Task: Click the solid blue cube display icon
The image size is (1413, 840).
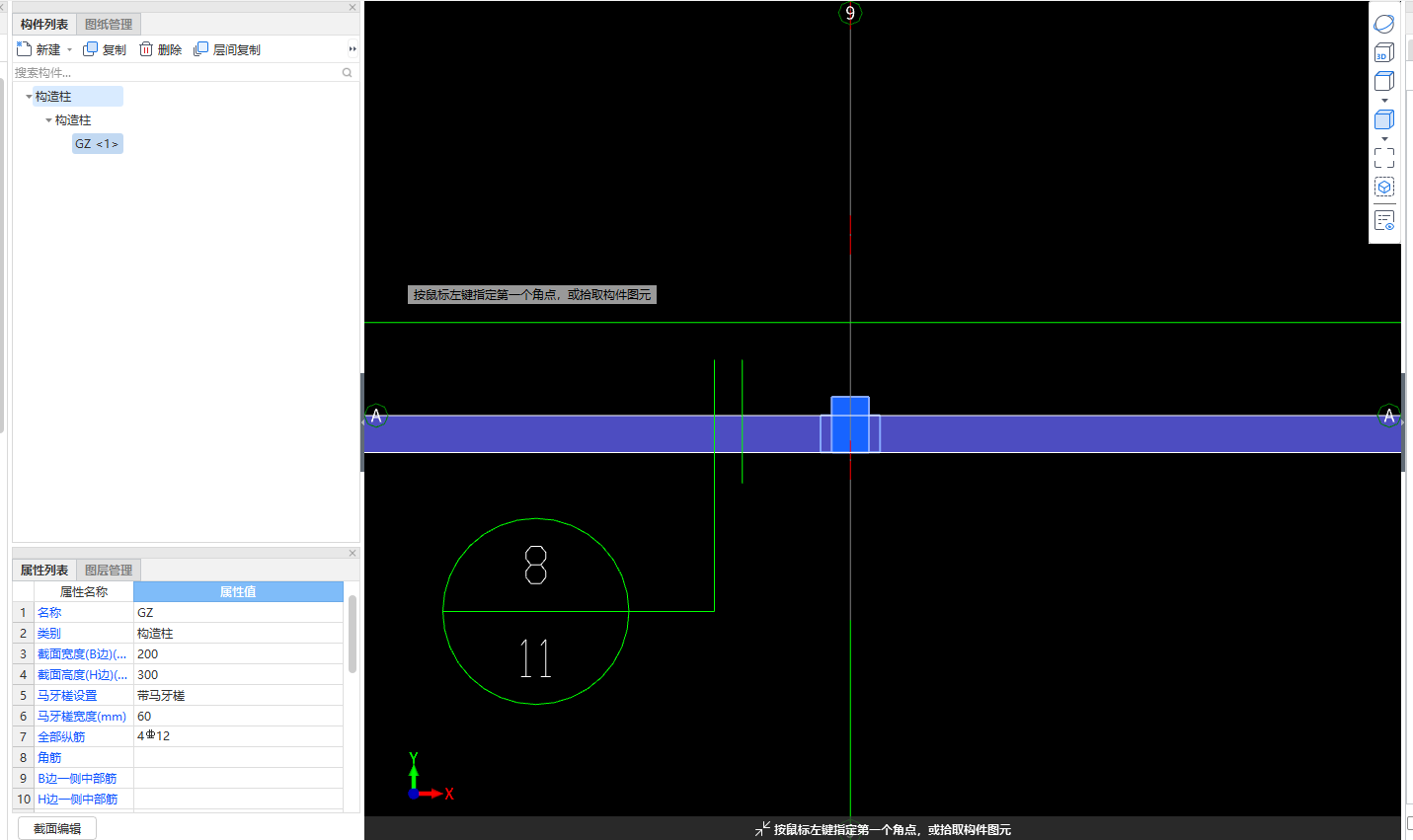Action: [1384, 119]
